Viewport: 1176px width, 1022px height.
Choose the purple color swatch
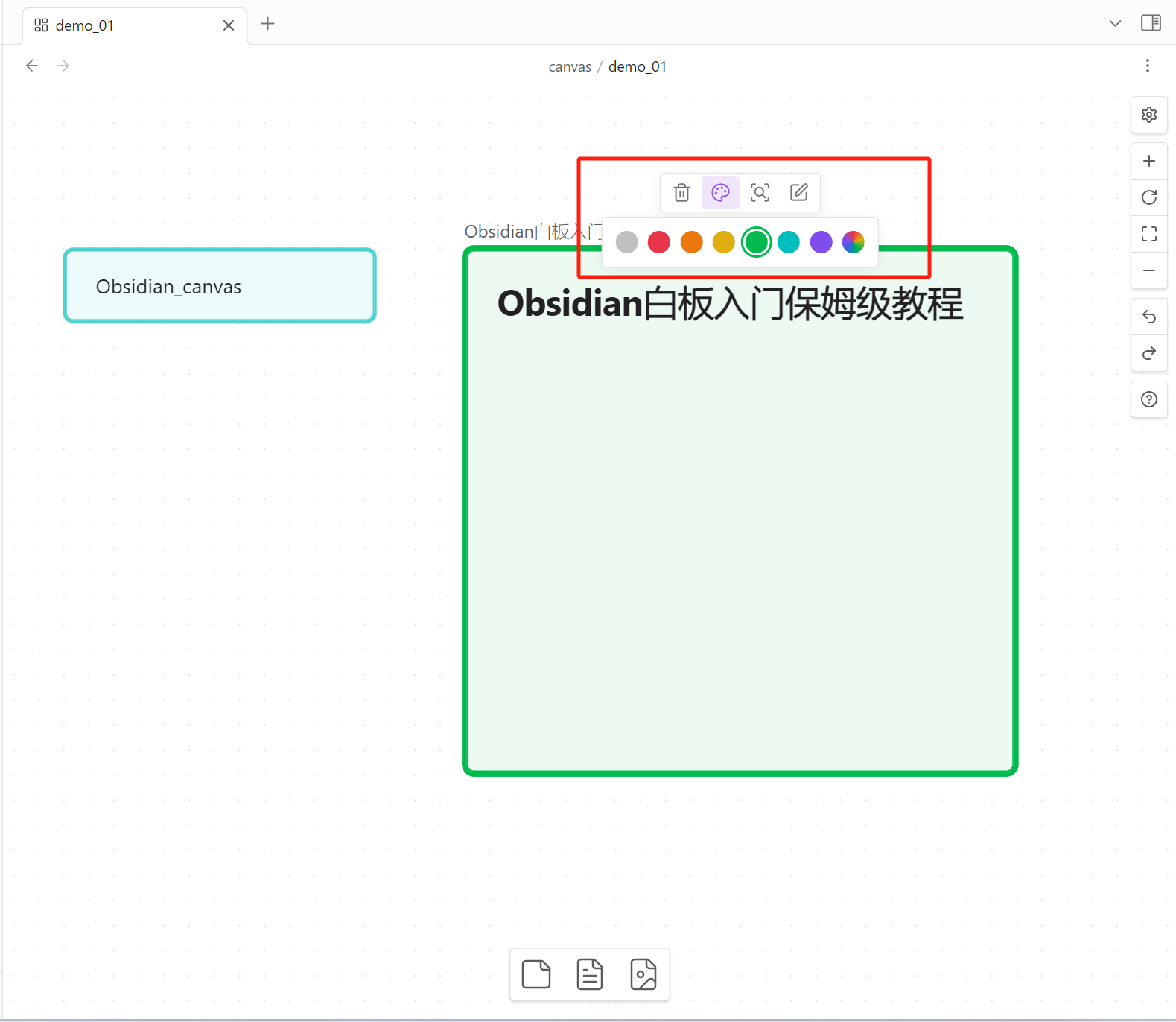[x=821, y=242]
